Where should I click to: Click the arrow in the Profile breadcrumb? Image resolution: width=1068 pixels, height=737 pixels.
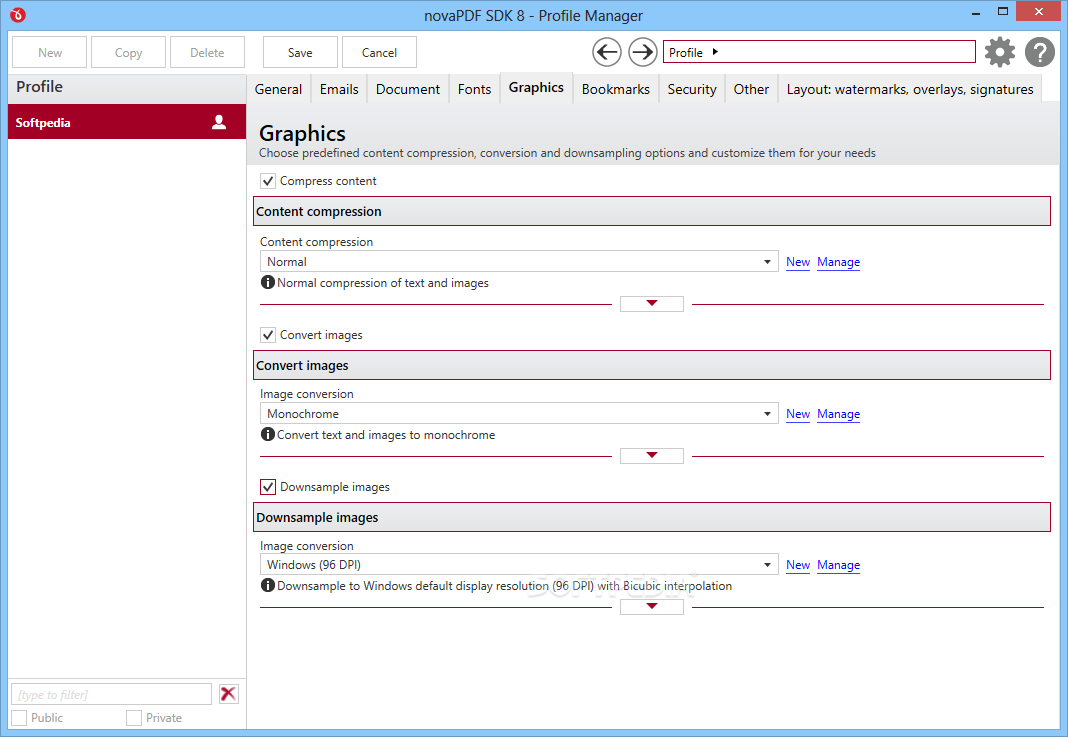pyautogui.click(x=715, y=52)
